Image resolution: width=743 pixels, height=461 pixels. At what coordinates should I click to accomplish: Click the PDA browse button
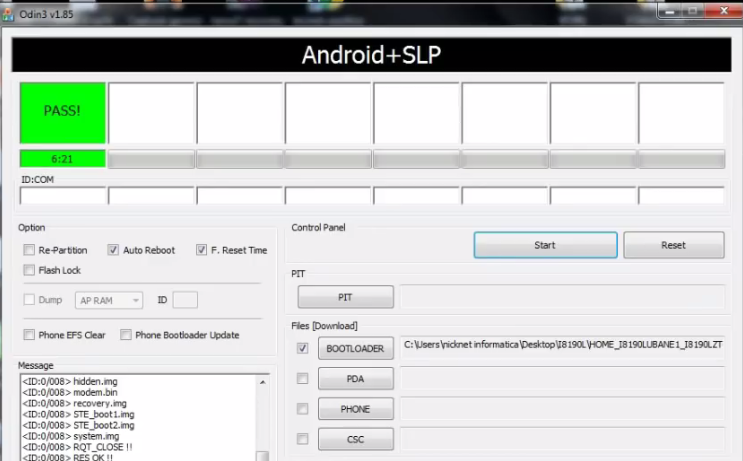coord(356,379)
